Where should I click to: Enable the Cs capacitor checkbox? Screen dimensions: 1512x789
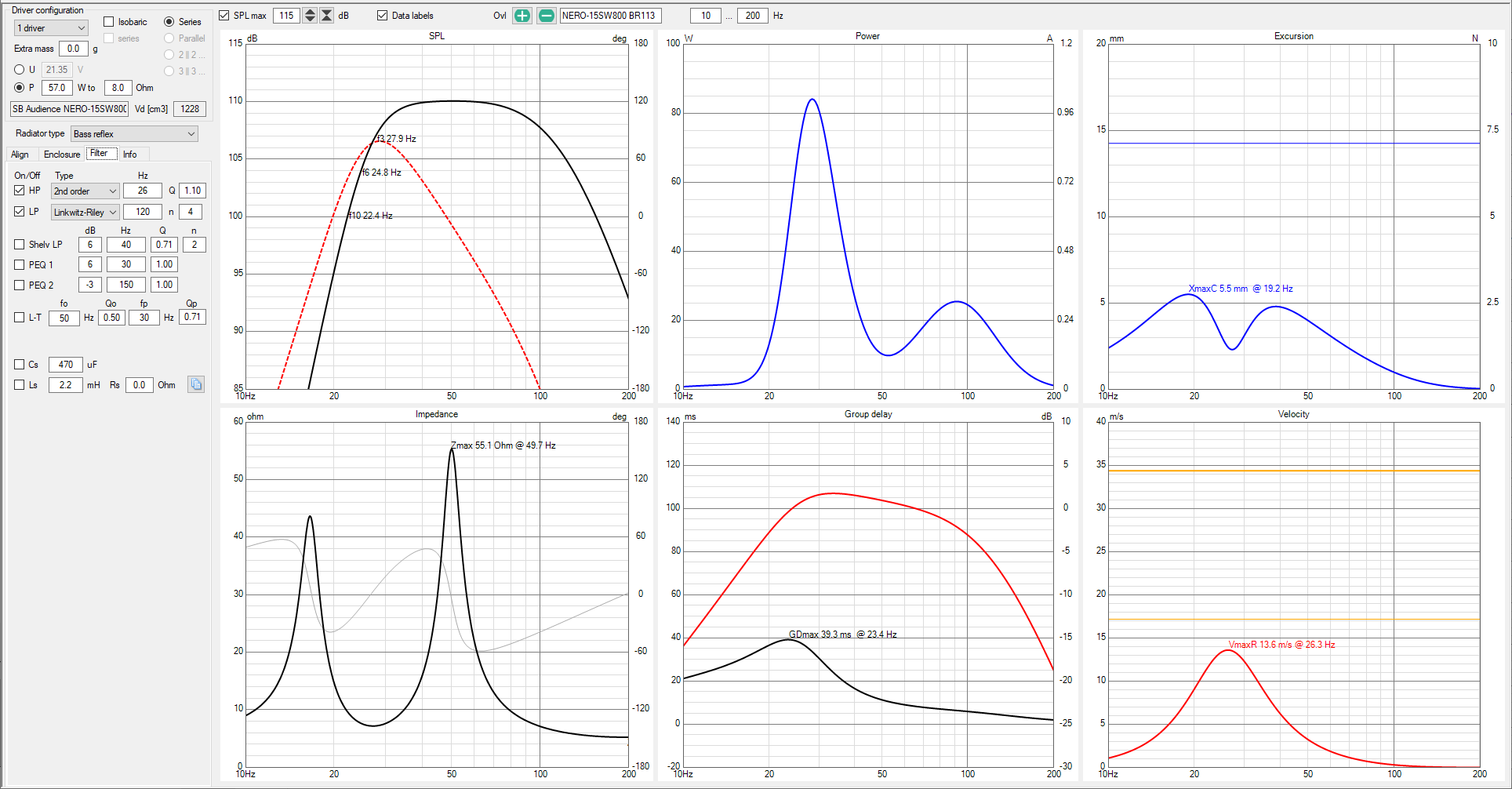coord(20,365)
